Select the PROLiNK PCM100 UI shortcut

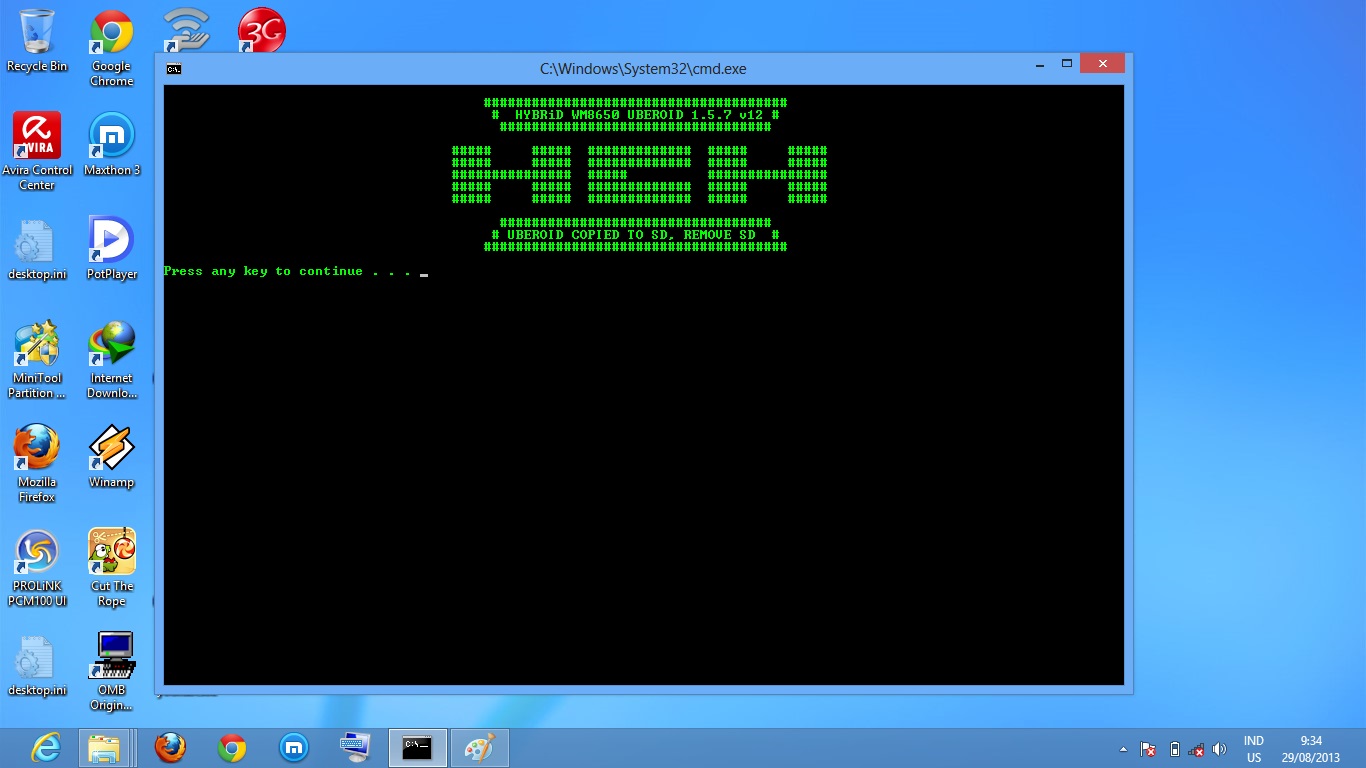click(37, 568)
